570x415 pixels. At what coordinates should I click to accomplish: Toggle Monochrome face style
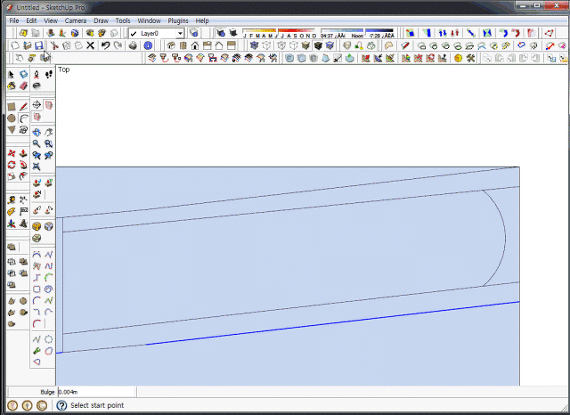pos(330,45)
